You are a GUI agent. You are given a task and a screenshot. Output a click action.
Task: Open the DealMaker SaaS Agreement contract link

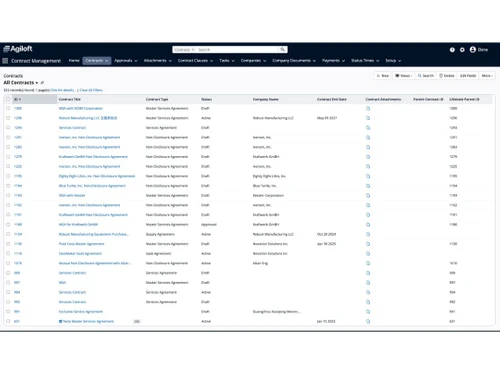coord(80,253)
